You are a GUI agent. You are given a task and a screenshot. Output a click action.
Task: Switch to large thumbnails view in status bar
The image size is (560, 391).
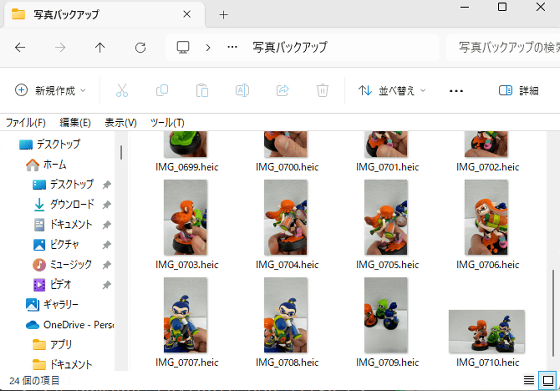click(548, 380)
